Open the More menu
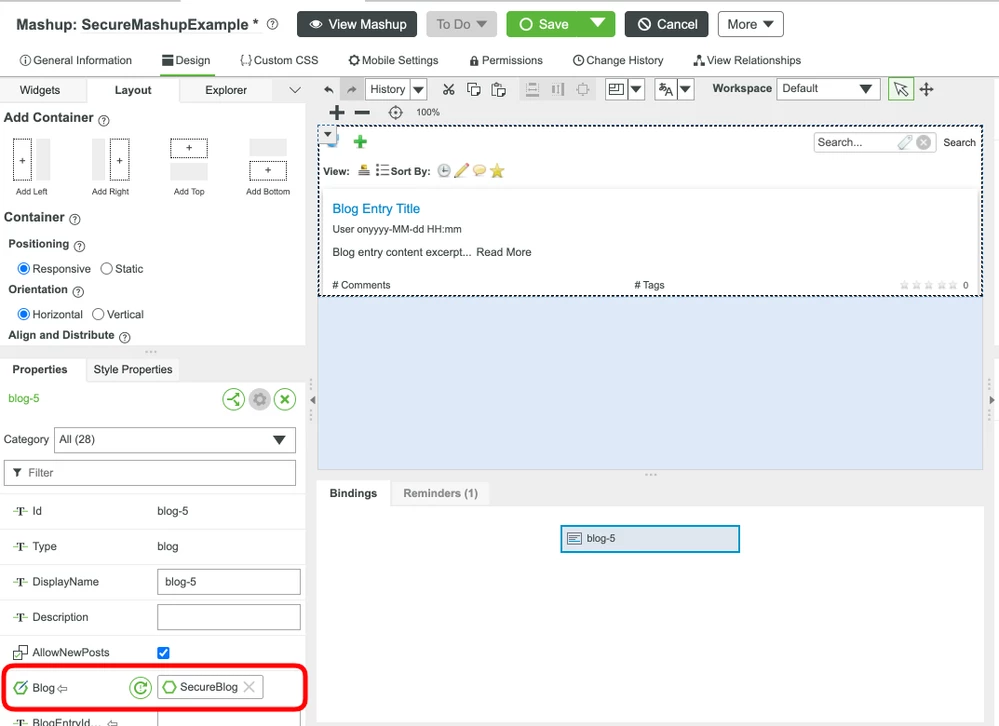This screenshot has height=726, width=999. click(x=751, y=24)
